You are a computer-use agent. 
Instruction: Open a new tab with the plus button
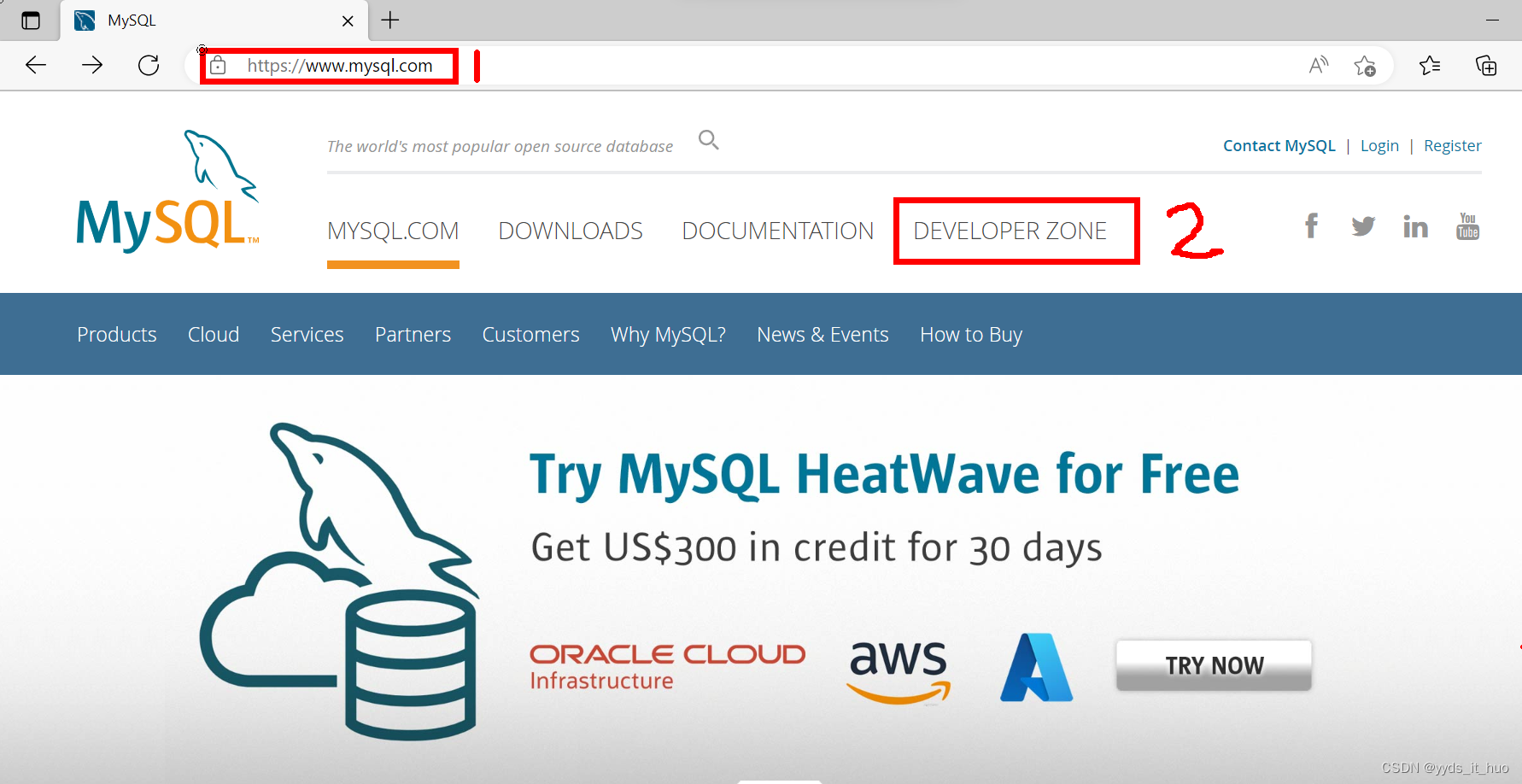[x=390, y=20]
